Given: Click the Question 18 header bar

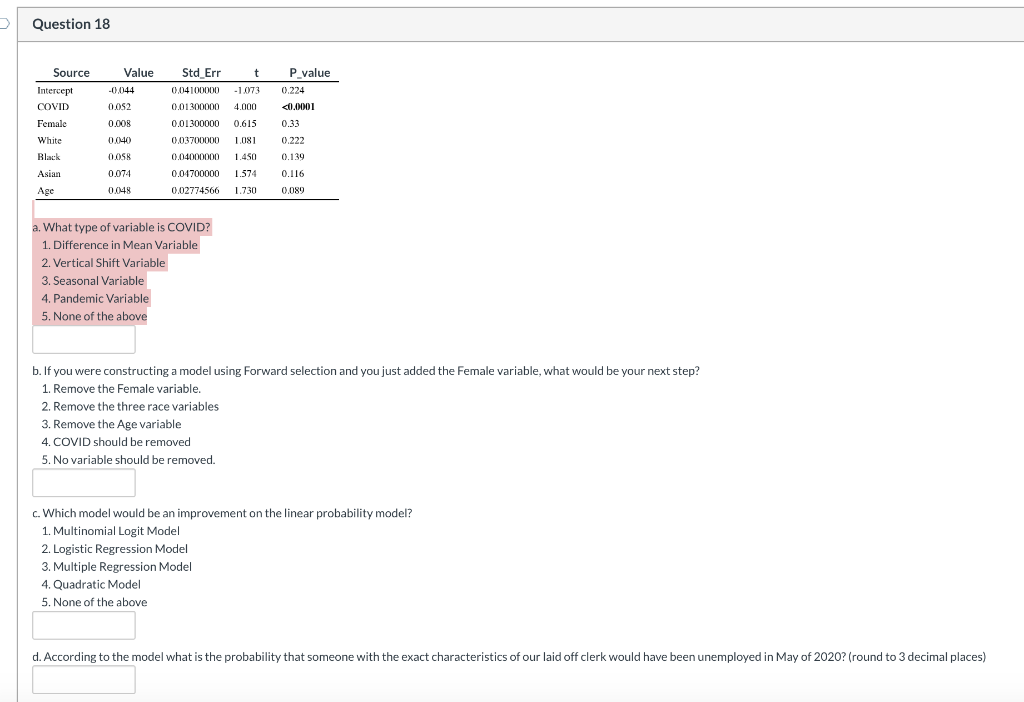Looking at the screenshot, I should point(70,23).
